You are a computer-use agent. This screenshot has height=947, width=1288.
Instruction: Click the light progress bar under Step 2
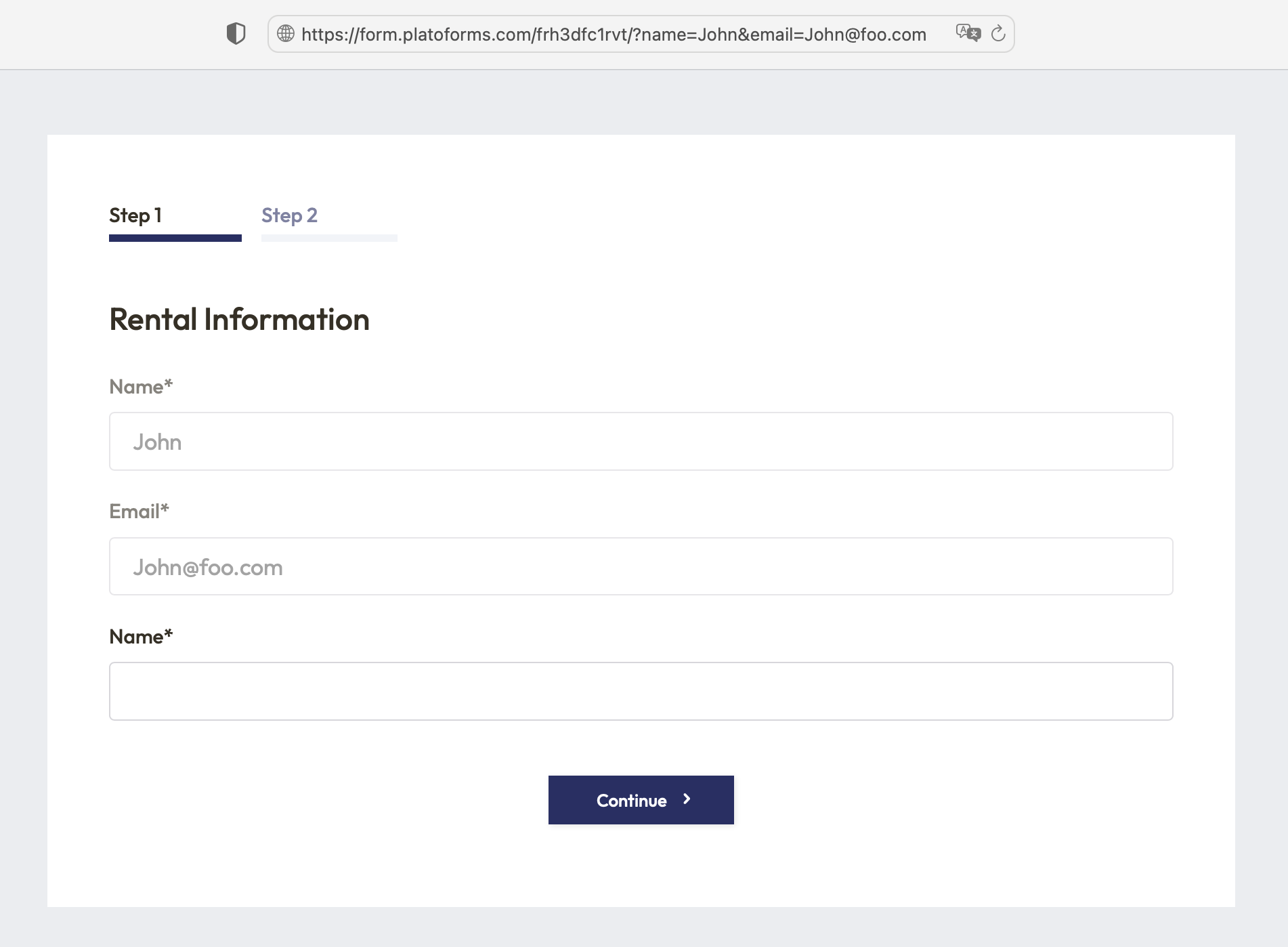[x=329, y=238]
